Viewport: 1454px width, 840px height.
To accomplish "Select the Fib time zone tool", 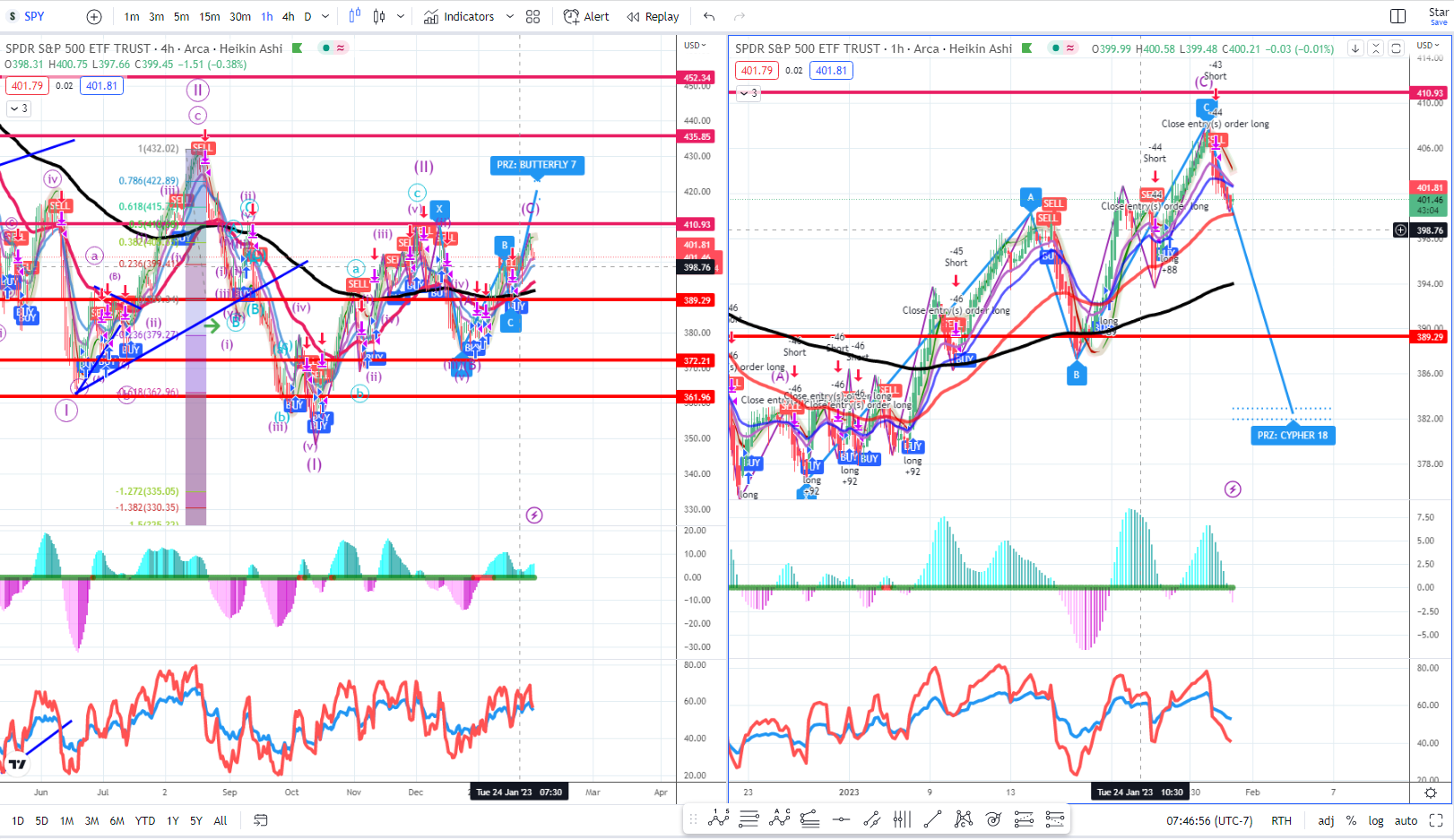I will (x=902, y=818).
